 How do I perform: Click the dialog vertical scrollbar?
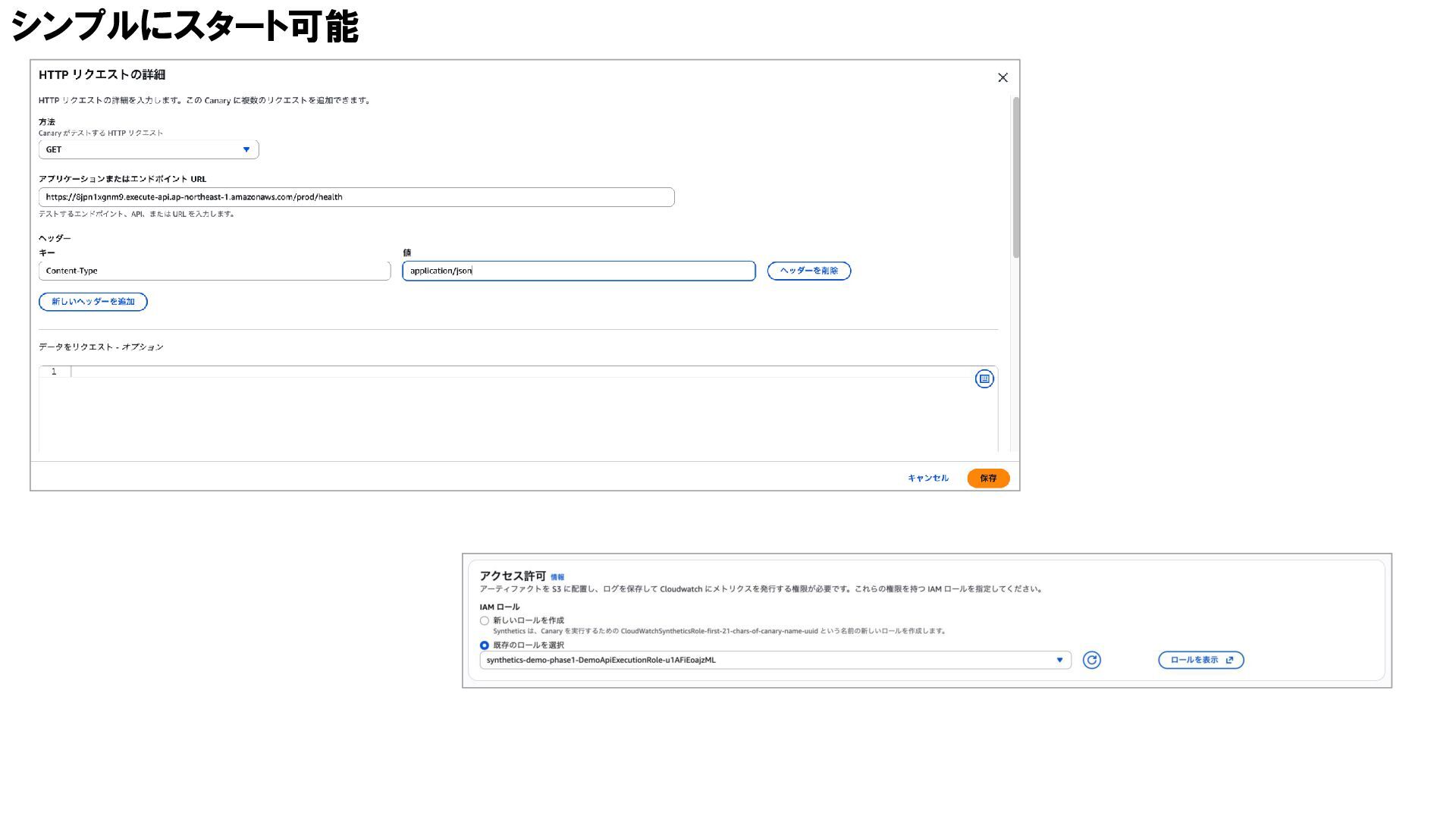[1016, 178]
